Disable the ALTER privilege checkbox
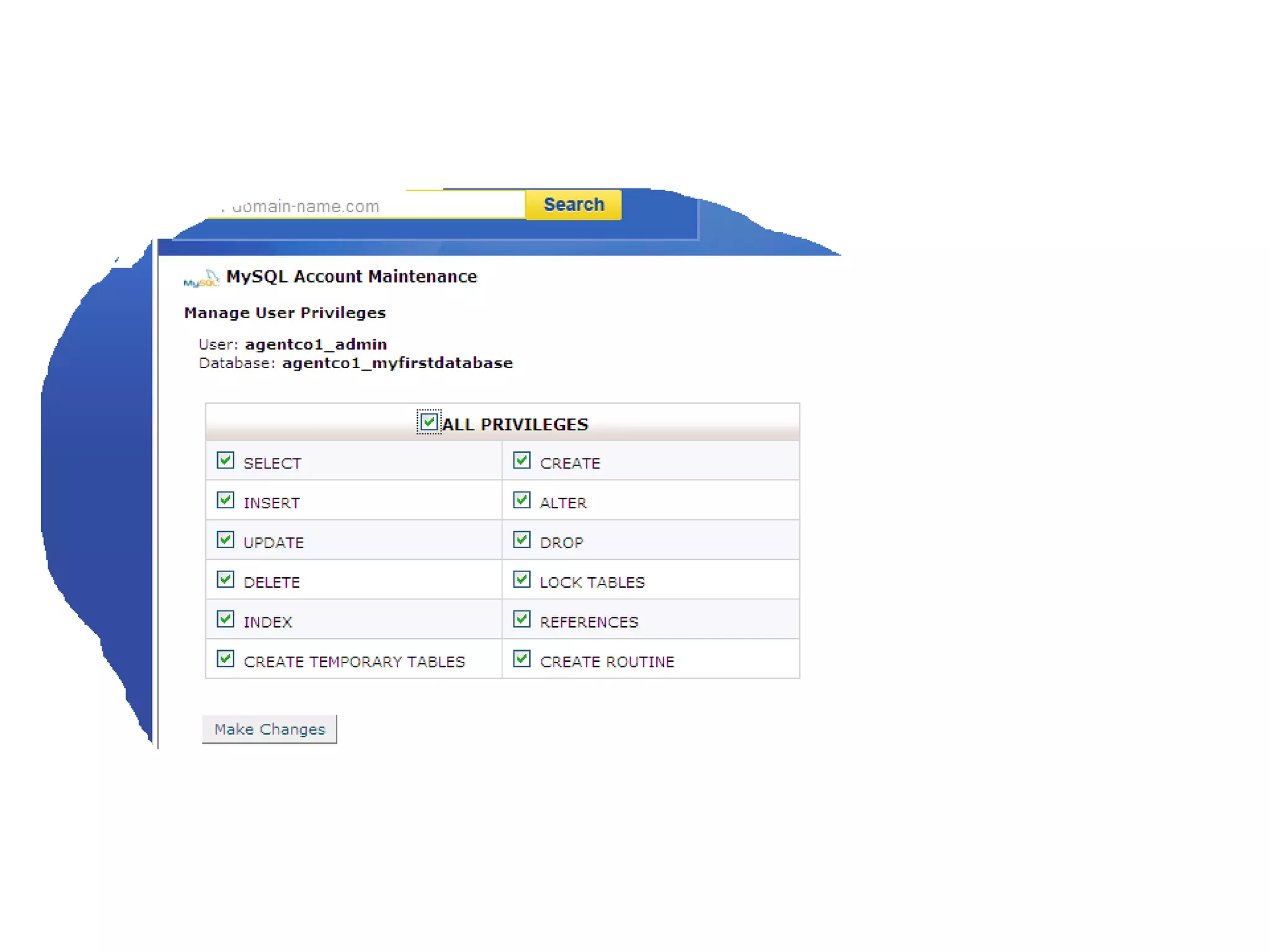Screen dimensions: 1270x952 click(x=522, y=500)
